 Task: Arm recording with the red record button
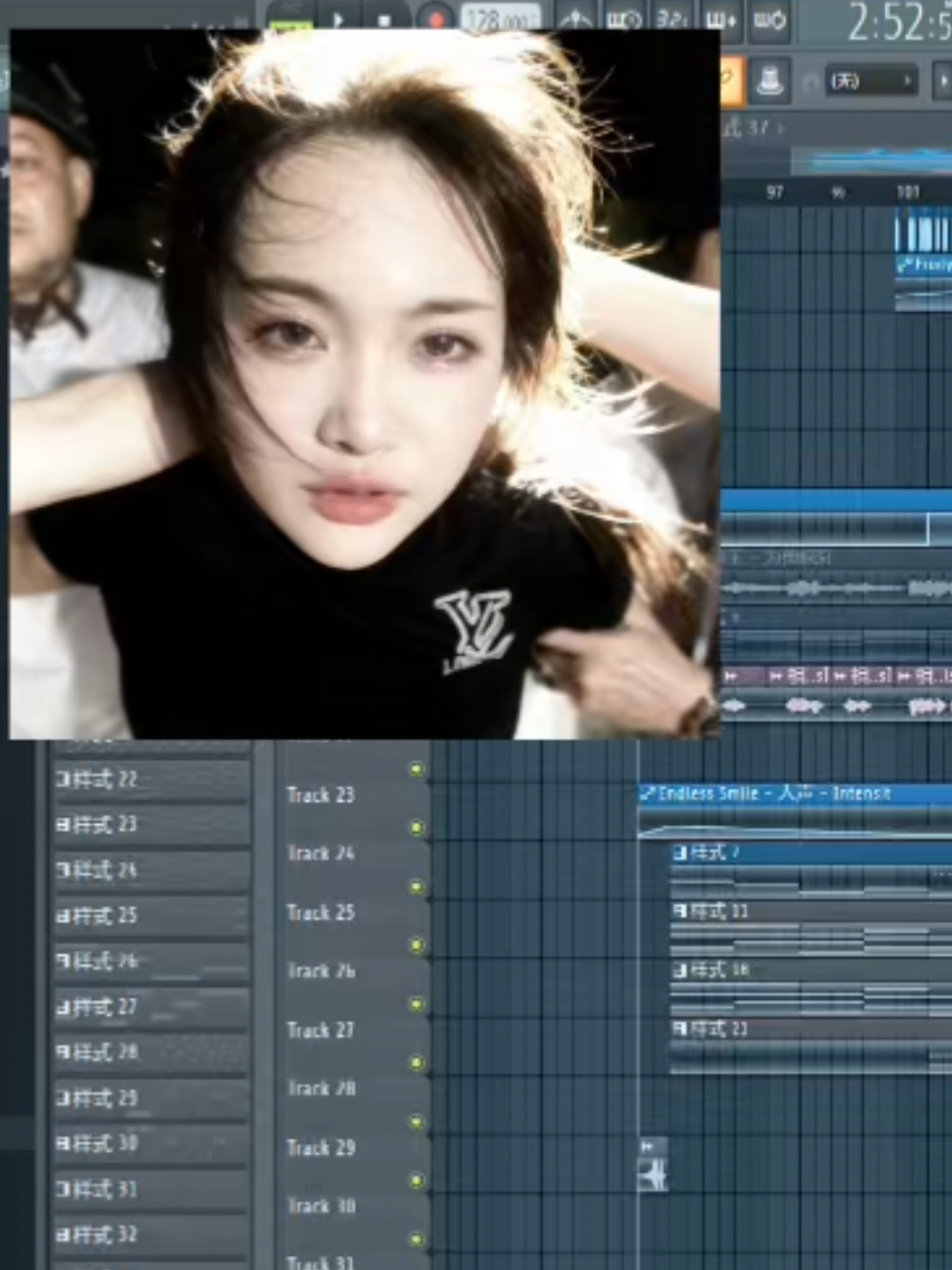435,19
